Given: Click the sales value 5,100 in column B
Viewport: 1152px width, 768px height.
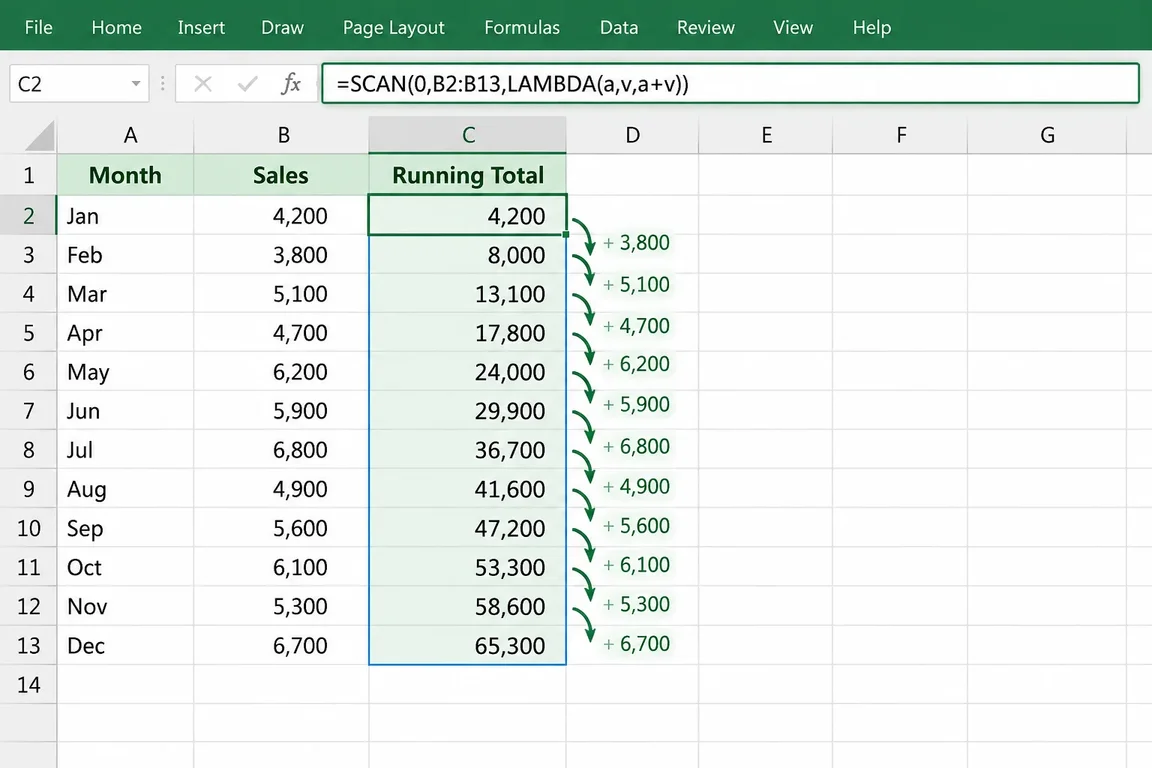Looking at the screenshot, I should click(x=281, y=293).
